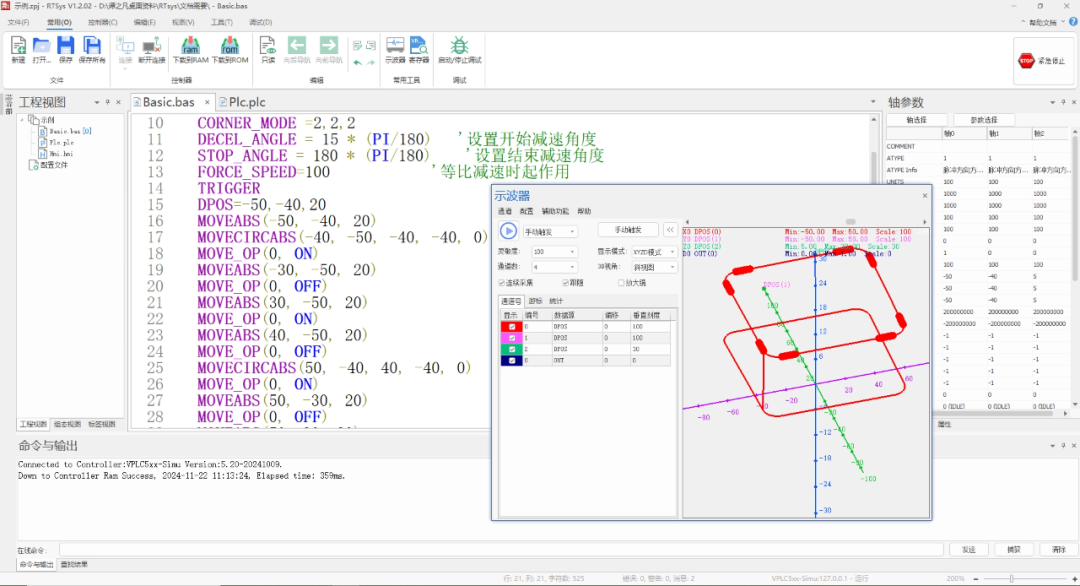
Task: Collapse the 示例 project tree node
Action: coord(23,120)
